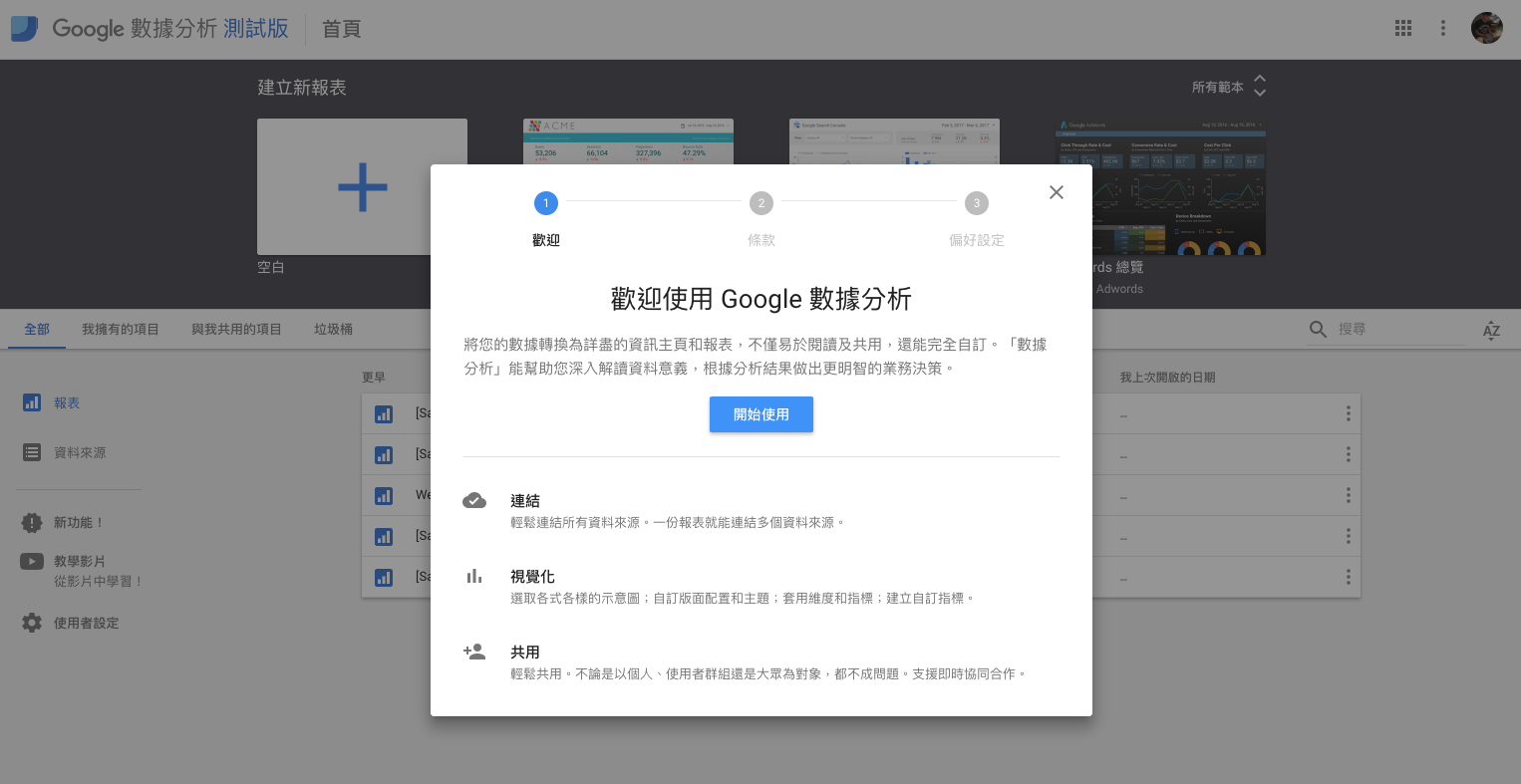Image resolution: width=1521 pixels, height=784 pixels.
Task: Click the 連結 heading text
Action: [525, 501]
